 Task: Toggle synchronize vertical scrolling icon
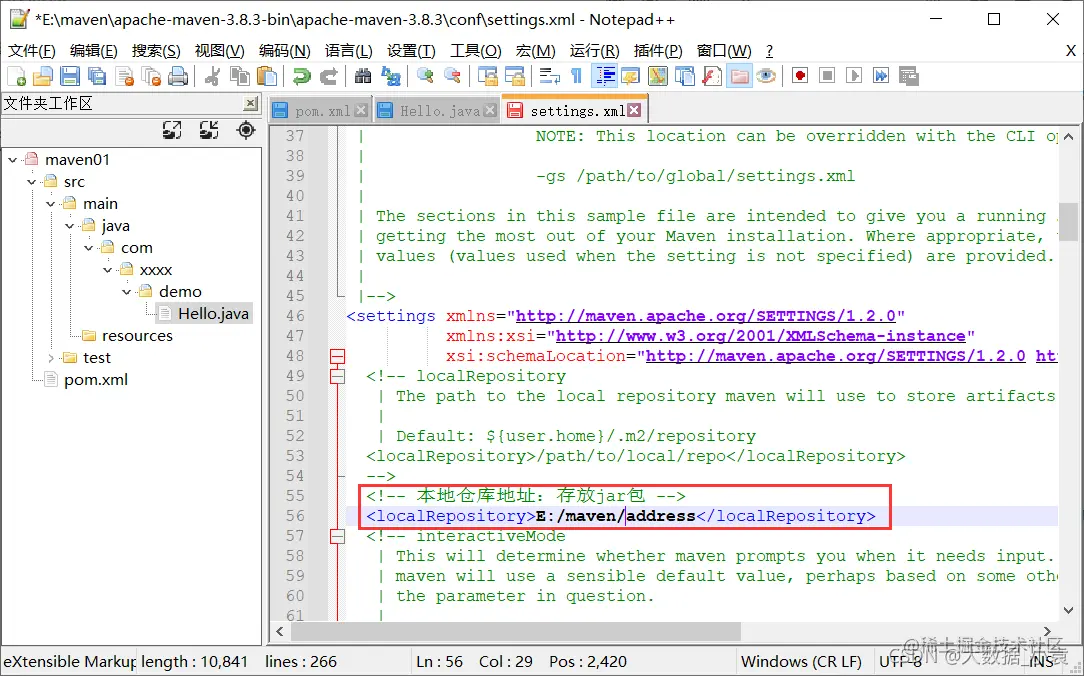[487, 76]
